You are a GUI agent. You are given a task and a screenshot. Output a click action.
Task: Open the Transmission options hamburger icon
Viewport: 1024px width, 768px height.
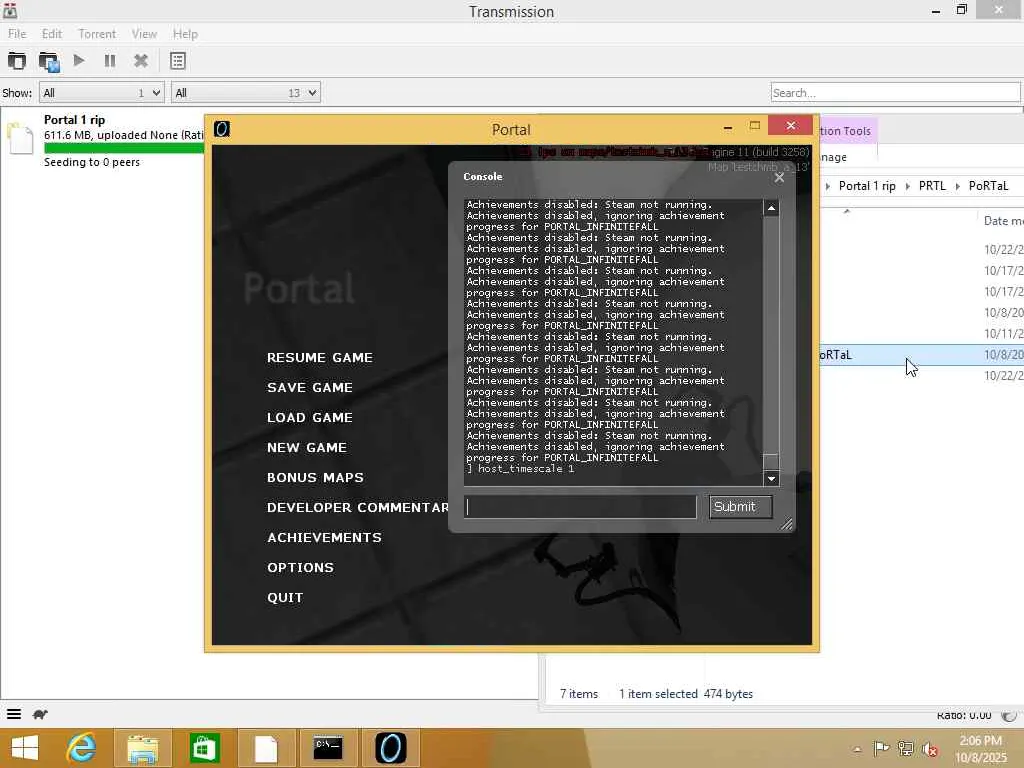14,714
